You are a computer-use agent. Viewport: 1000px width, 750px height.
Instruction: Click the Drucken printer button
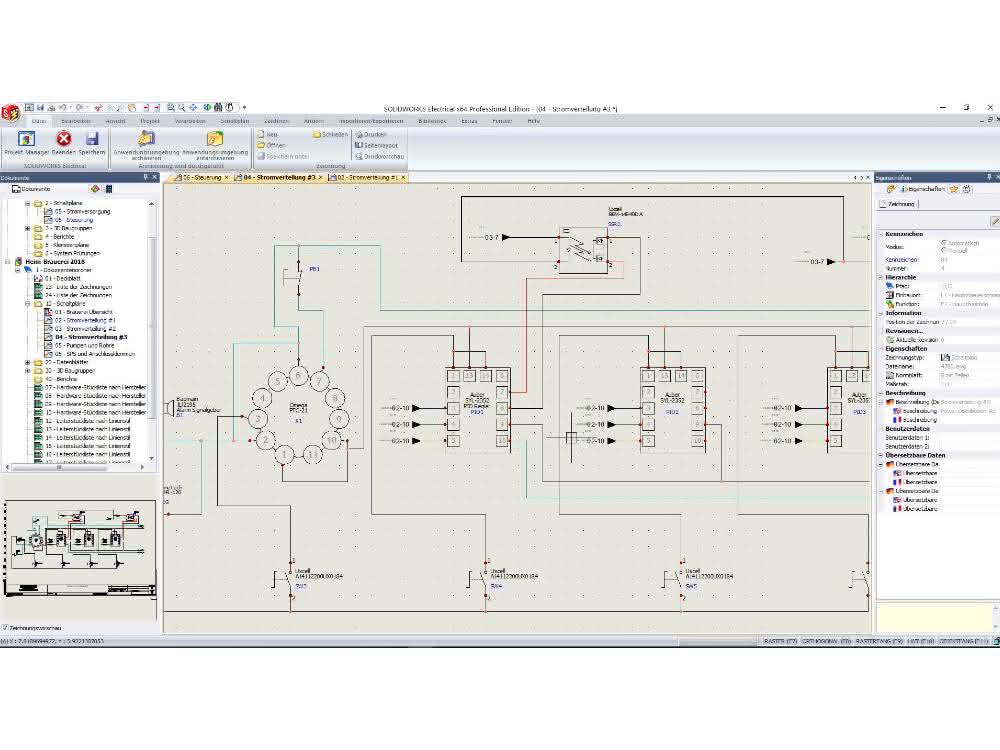[371, 135]
